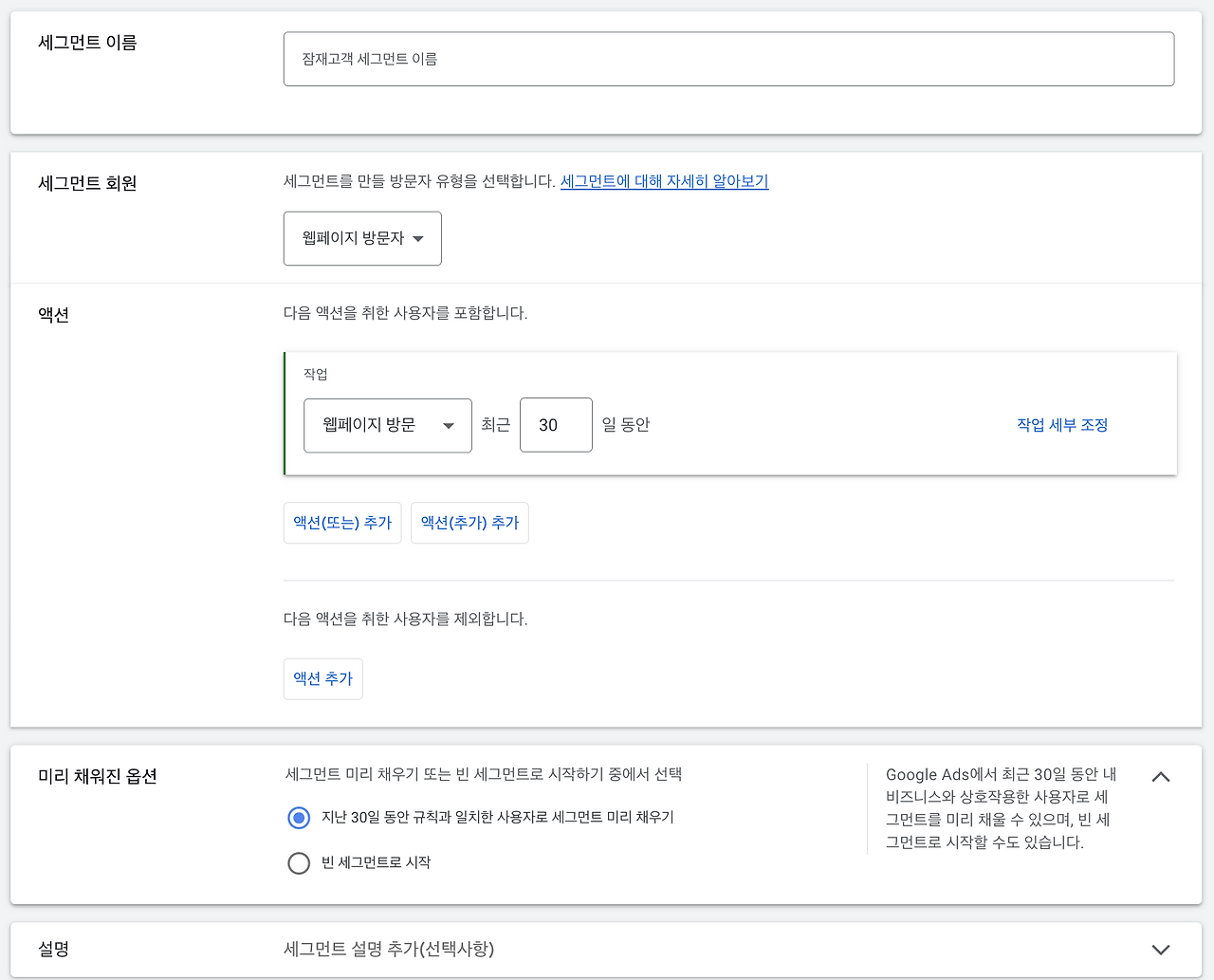Viewport: 1214px width, 980px height.
Task: Open the 작업 세부 조정 link
Action: pos(1061,425)
